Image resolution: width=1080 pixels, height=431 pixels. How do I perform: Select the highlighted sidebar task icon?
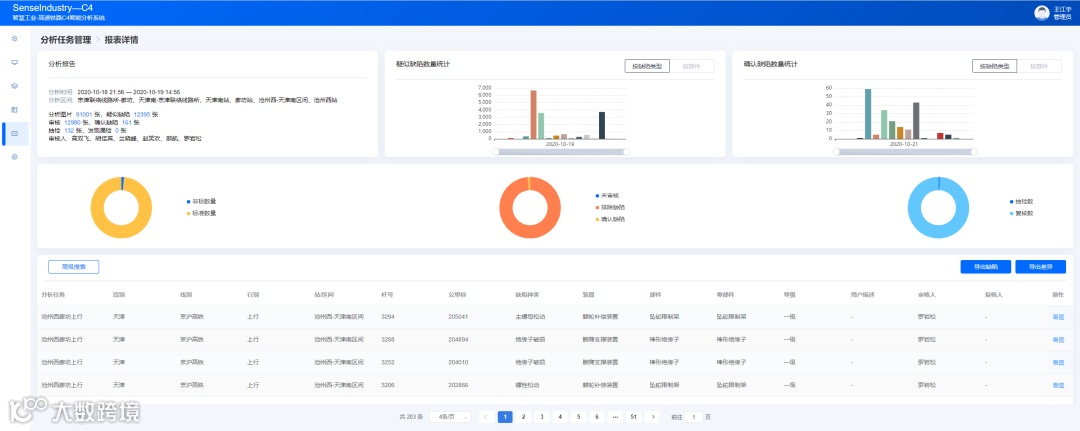pos(14,134)
